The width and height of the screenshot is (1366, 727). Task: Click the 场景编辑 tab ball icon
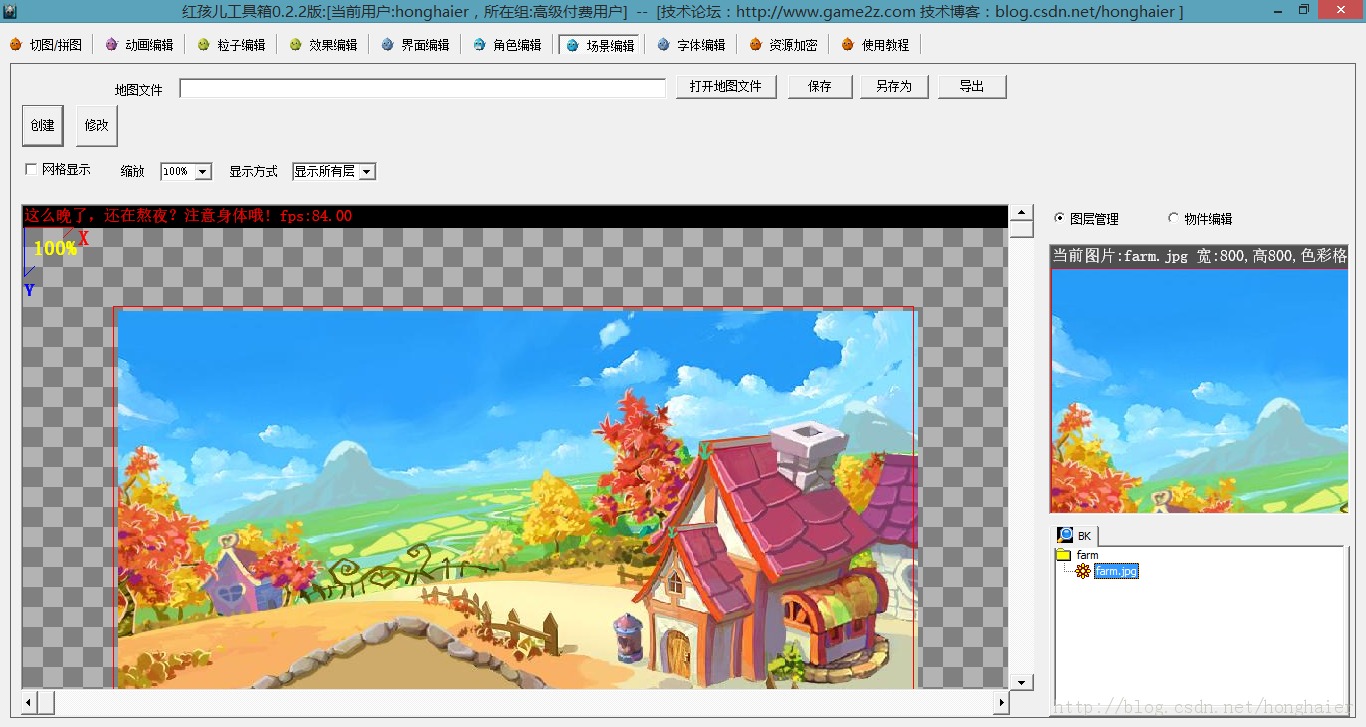pos(572,45)
